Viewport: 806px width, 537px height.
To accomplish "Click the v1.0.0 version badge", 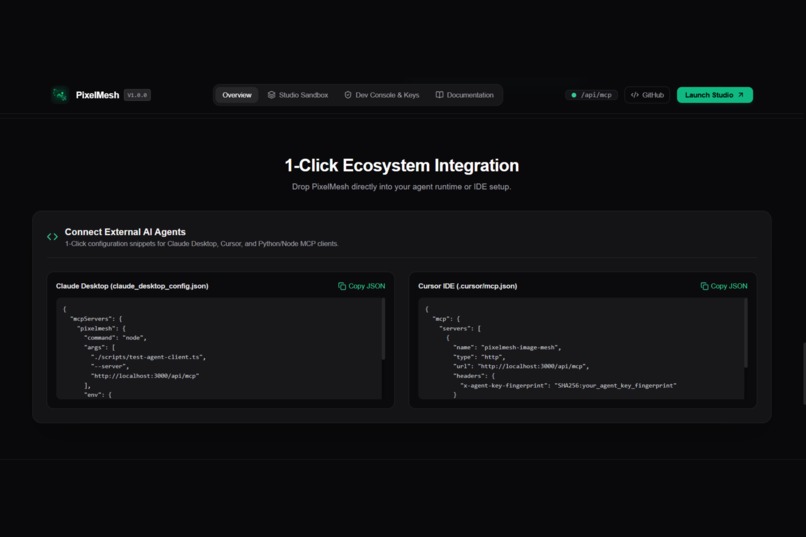I will click(137, 95).
